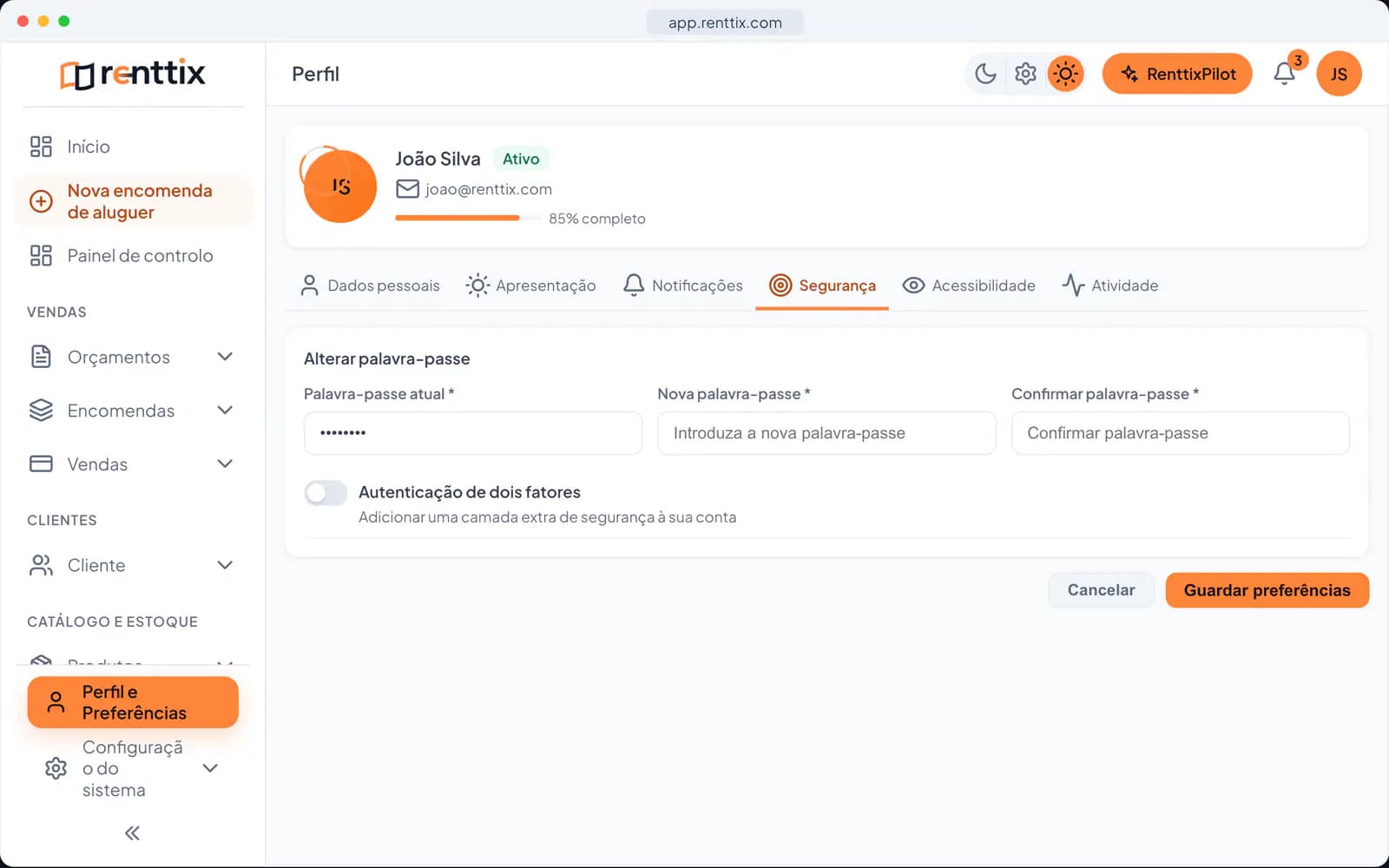The height and width of the screenshot is (868, 1389).
Task: Expand the Cliente menu chevron
Action: pyautogui.click(x=225, y=565)
